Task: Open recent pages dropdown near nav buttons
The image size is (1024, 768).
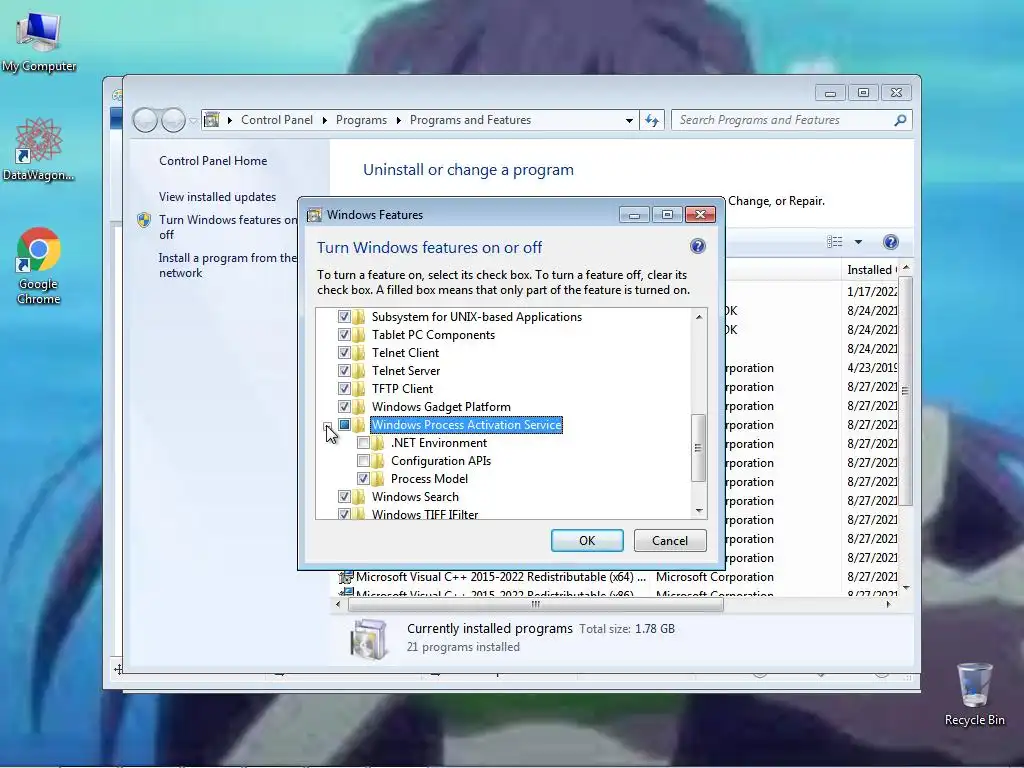Action: [193, 121]
